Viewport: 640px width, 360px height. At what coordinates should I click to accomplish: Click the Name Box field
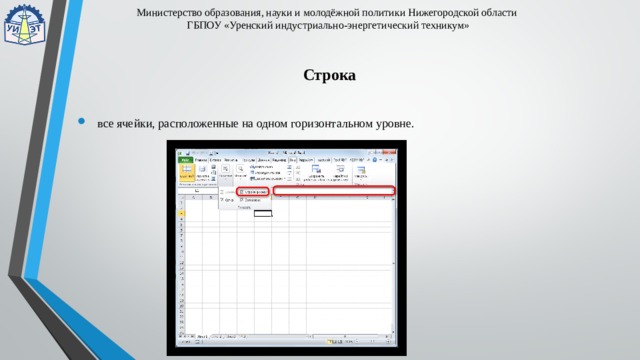(198, 191)
